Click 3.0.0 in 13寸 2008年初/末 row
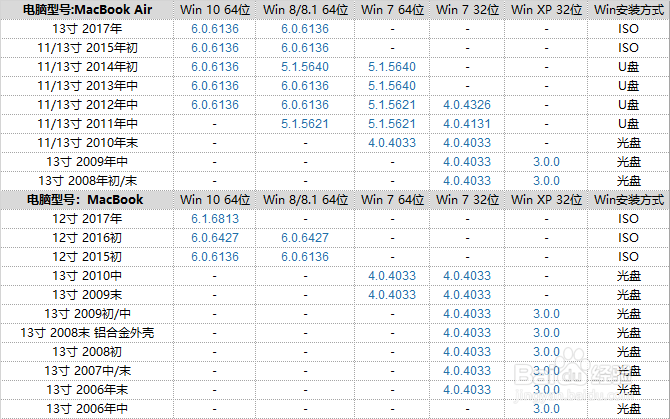Screen dimensions: 670x419 (x=547, y=181)
